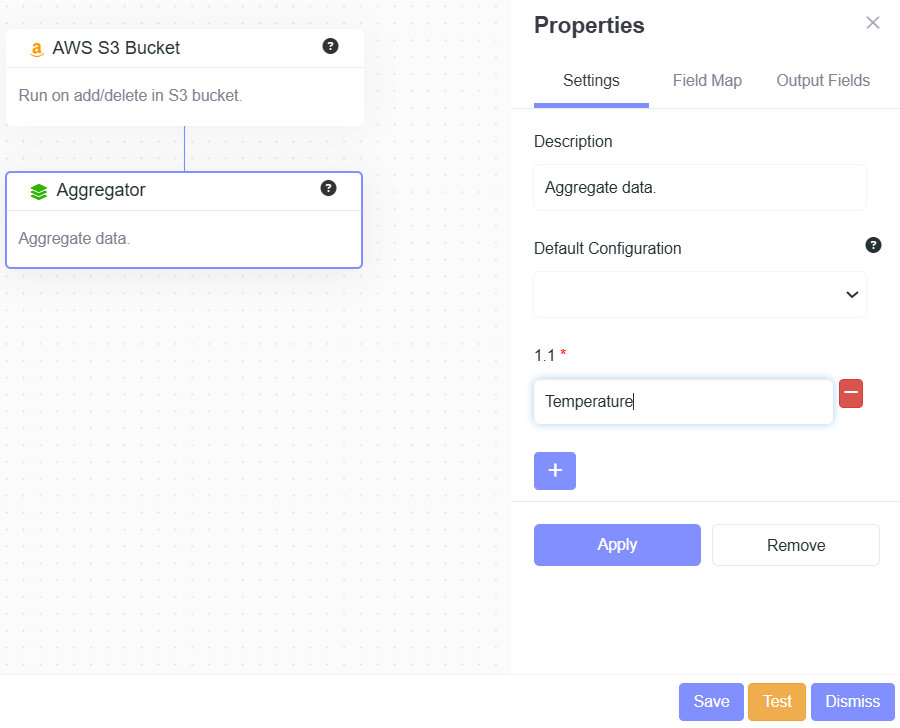Image resolution: width=900 pixels, height=728 pixels.
Task: Open the Field Map tab
Action: pos(707,81)
